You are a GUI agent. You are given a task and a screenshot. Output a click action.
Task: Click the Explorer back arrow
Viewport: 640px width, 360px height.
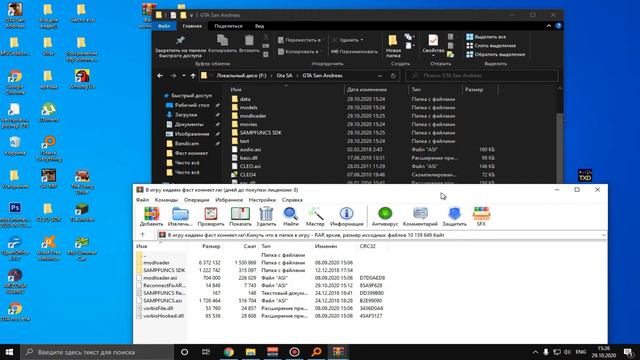(160, 76)
